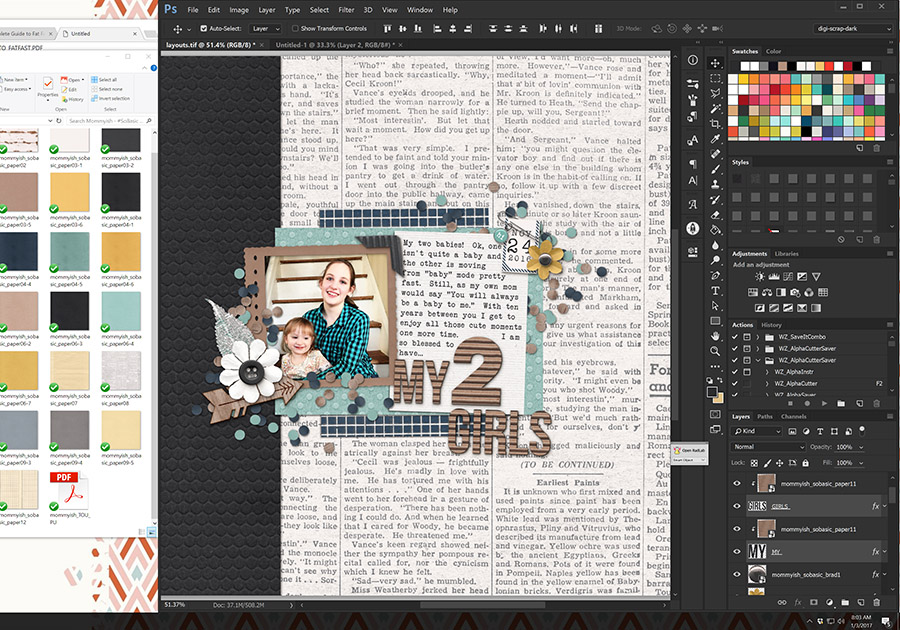Open the layer Kind filter dropdown
The width and height of the screenshot is (900, 630).
(x=757, y=431)
